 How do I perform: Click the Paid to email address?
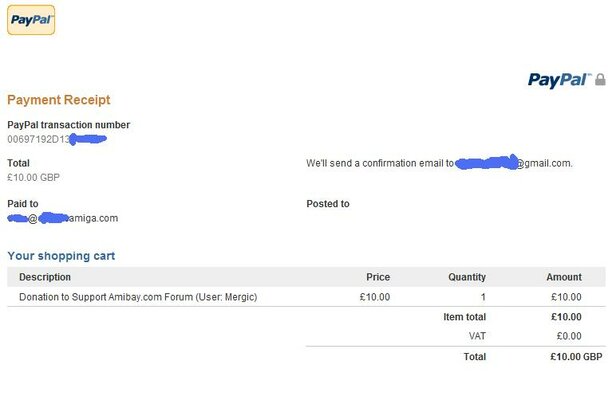point(62,218)
